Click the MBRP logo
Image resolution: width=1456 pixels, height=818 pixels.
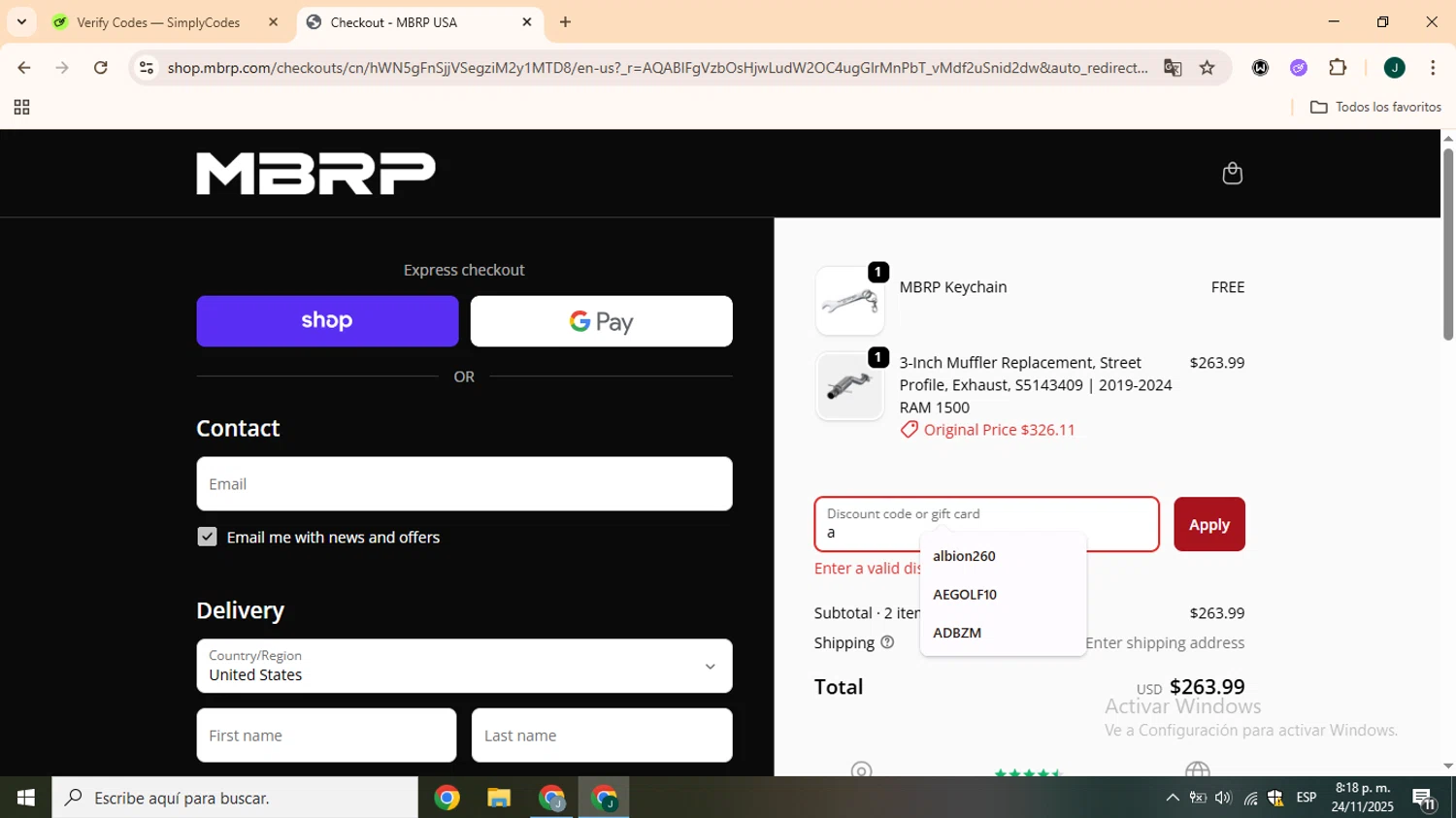[x=315, y=174]
